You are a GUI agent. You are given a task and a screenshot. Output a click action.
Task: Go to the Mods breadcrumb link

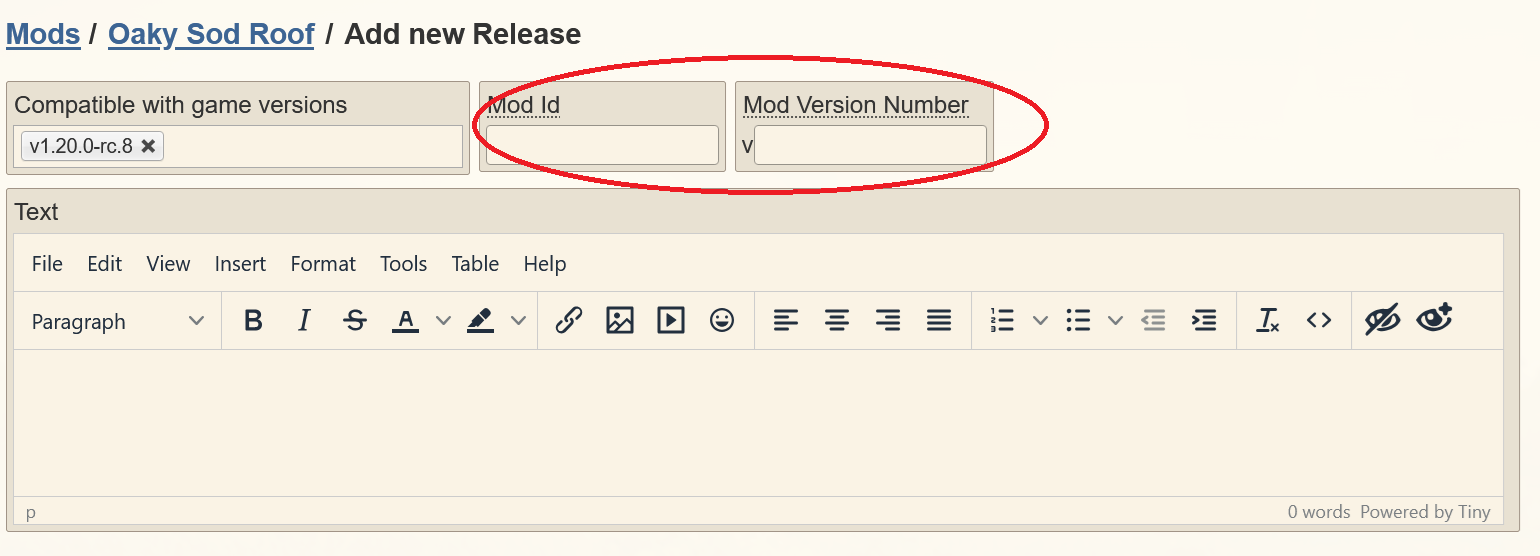pos(43,34)
